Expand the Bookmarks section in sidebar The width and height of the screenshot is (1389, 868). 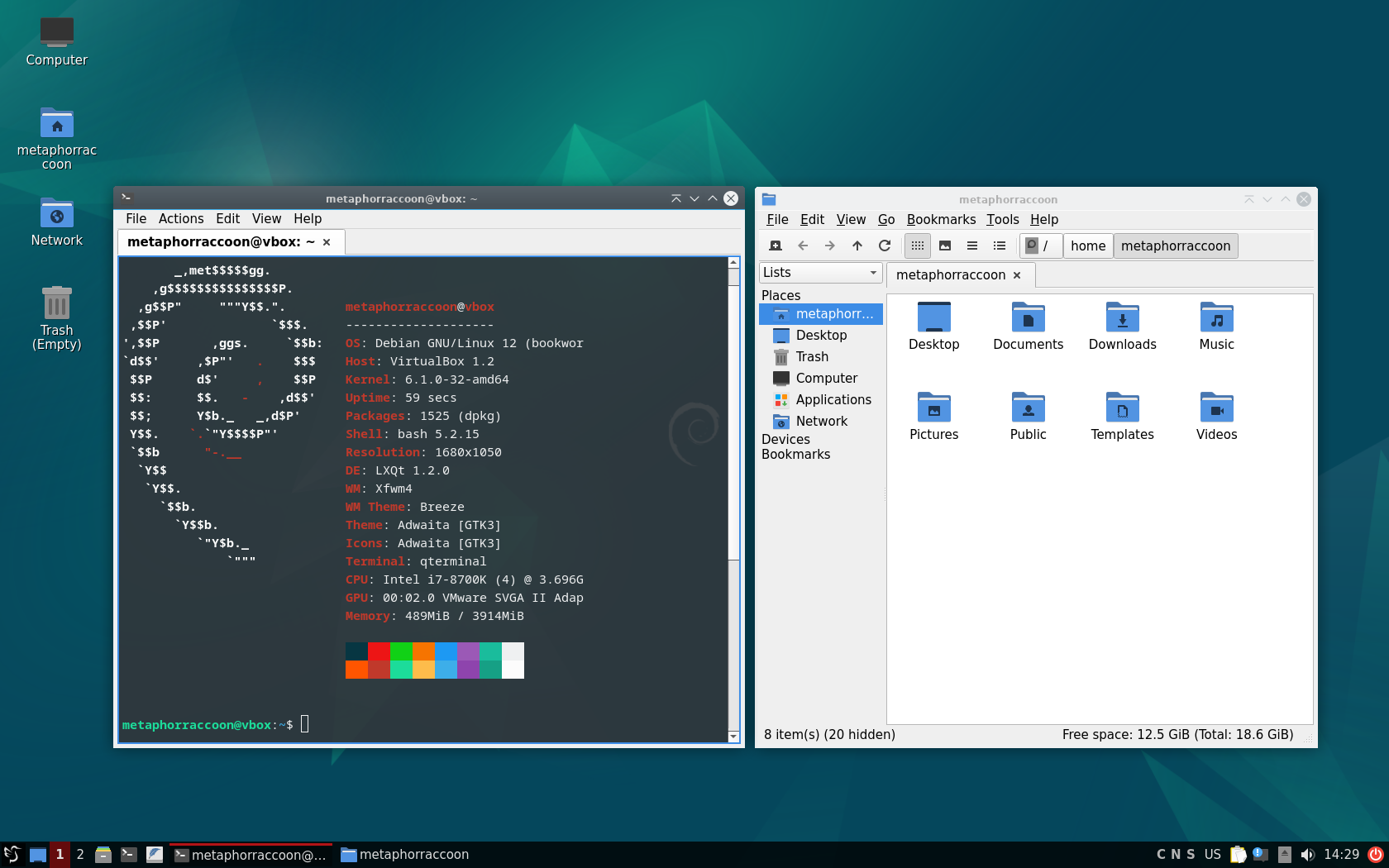pos(795,455)
